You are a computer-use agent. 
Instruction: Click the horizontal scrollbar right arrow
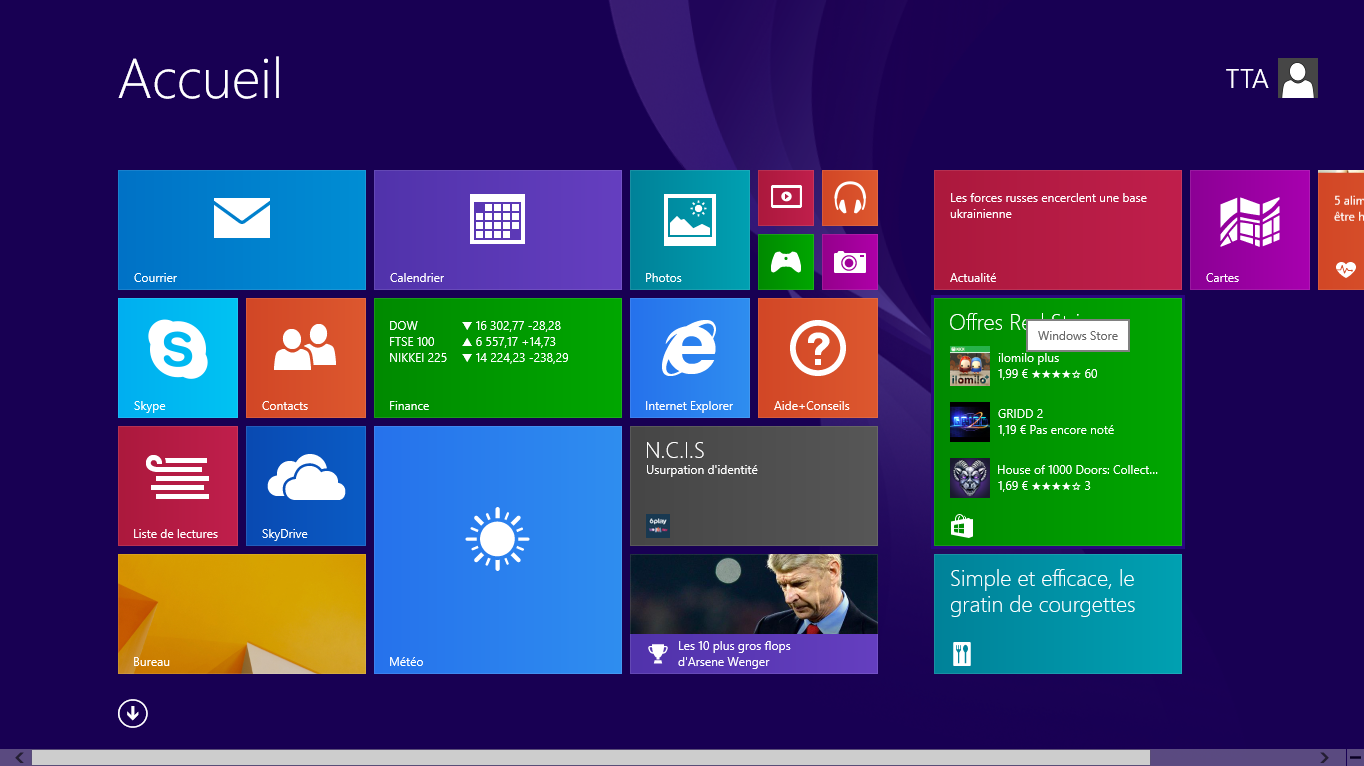tap(1325, 758)
